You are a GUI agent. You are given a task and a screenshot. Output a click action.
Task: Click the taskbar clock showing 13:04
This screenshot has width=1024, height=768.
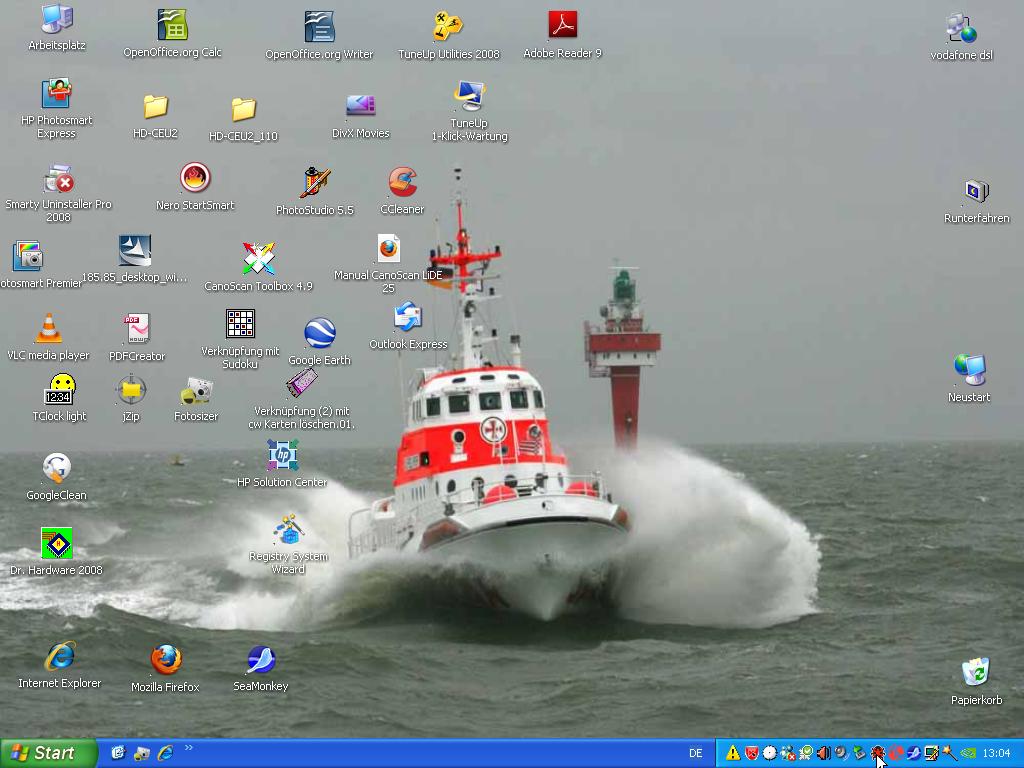996,753
